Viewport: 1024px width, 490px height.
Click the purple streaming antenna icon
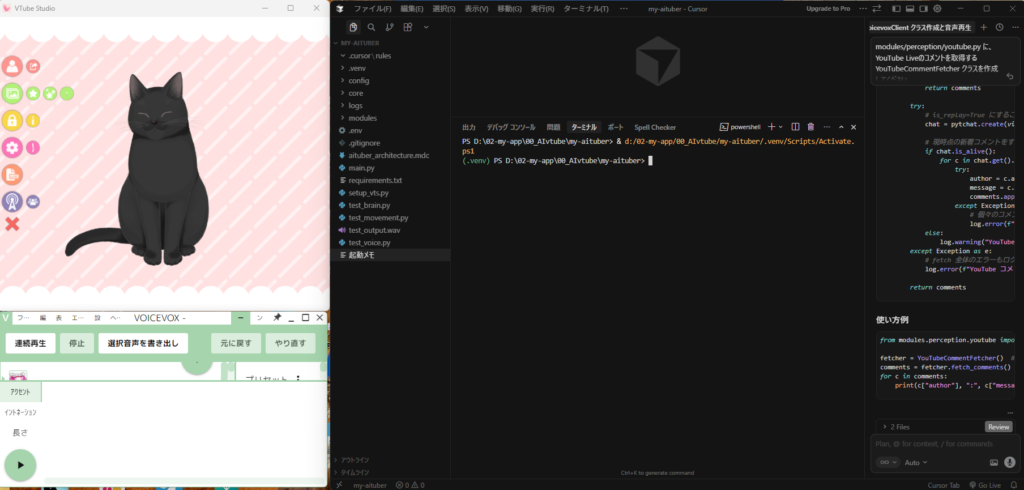click(12, 201)
